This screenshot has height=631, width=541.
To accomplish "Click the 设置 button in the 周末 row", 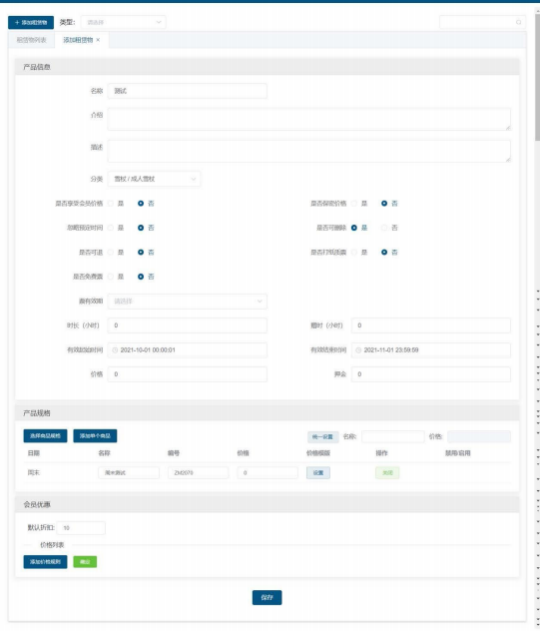I will (318, 472).
